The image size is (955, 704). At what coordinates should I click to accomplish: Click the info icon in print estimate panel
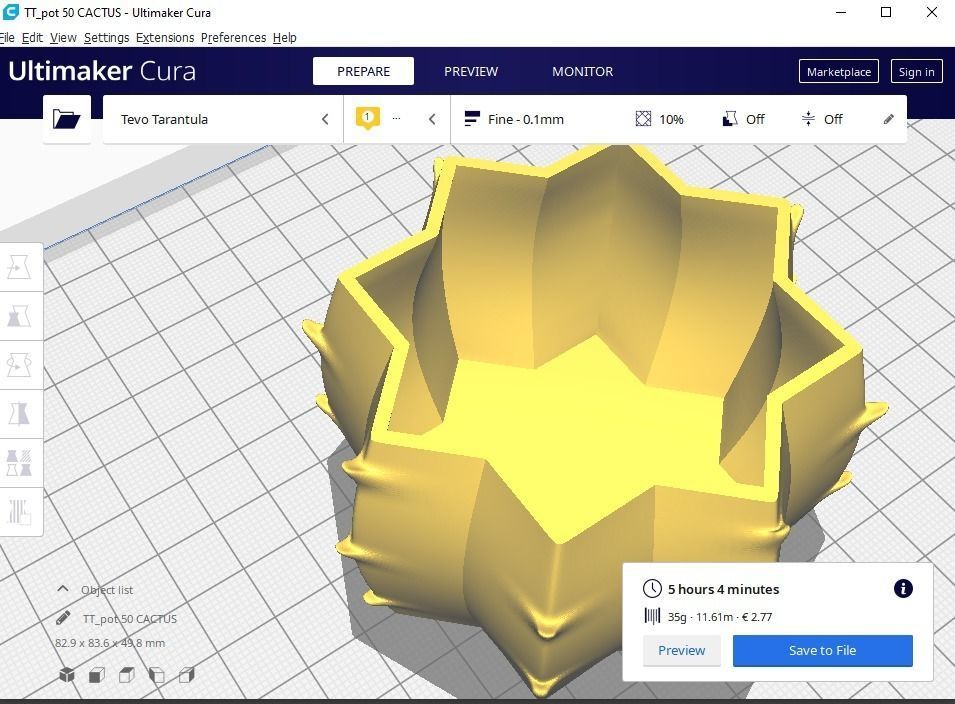903,588
